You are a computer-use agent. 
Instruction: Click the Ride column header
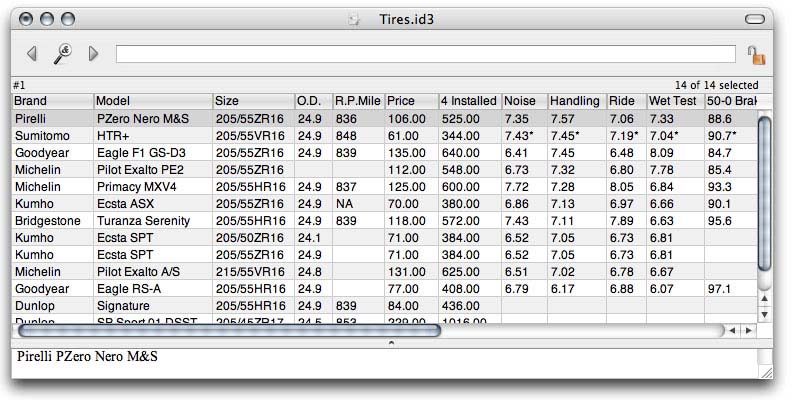(x=627, y=101)
